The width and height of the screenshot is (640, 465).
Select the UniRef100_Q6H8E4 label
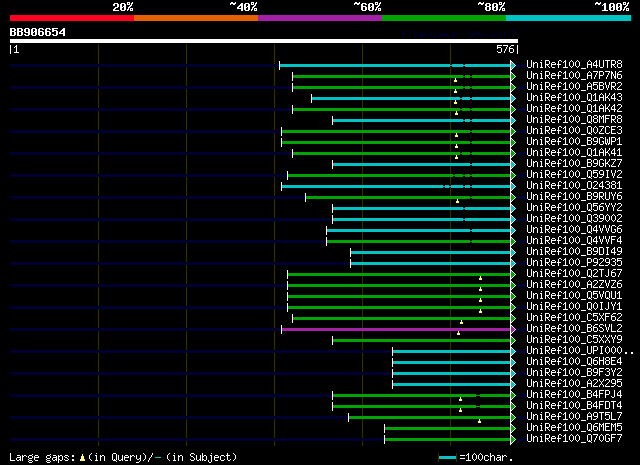click(x=574, y=362)
